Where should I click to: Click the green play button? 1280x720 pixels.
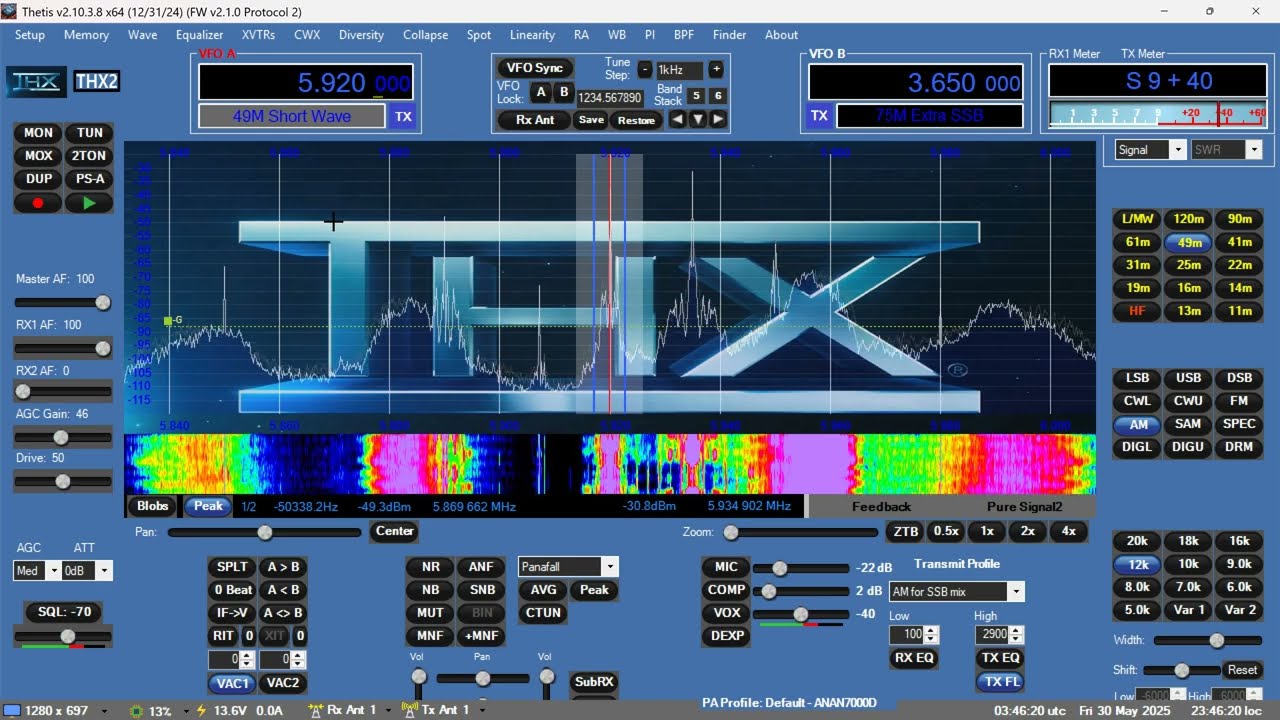click(x=89, y=203)
